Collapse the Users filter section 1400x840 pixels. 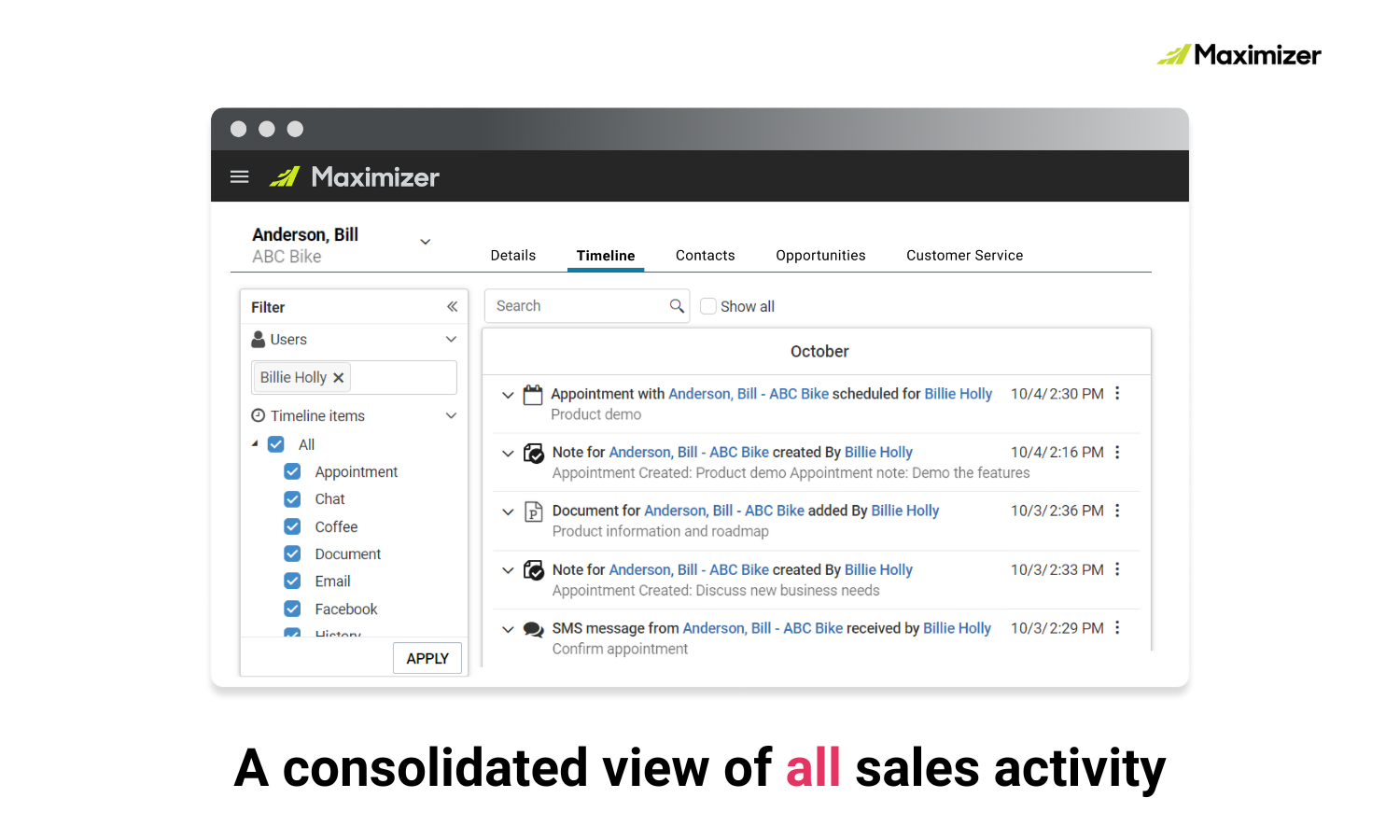click(x=451, y=339)
